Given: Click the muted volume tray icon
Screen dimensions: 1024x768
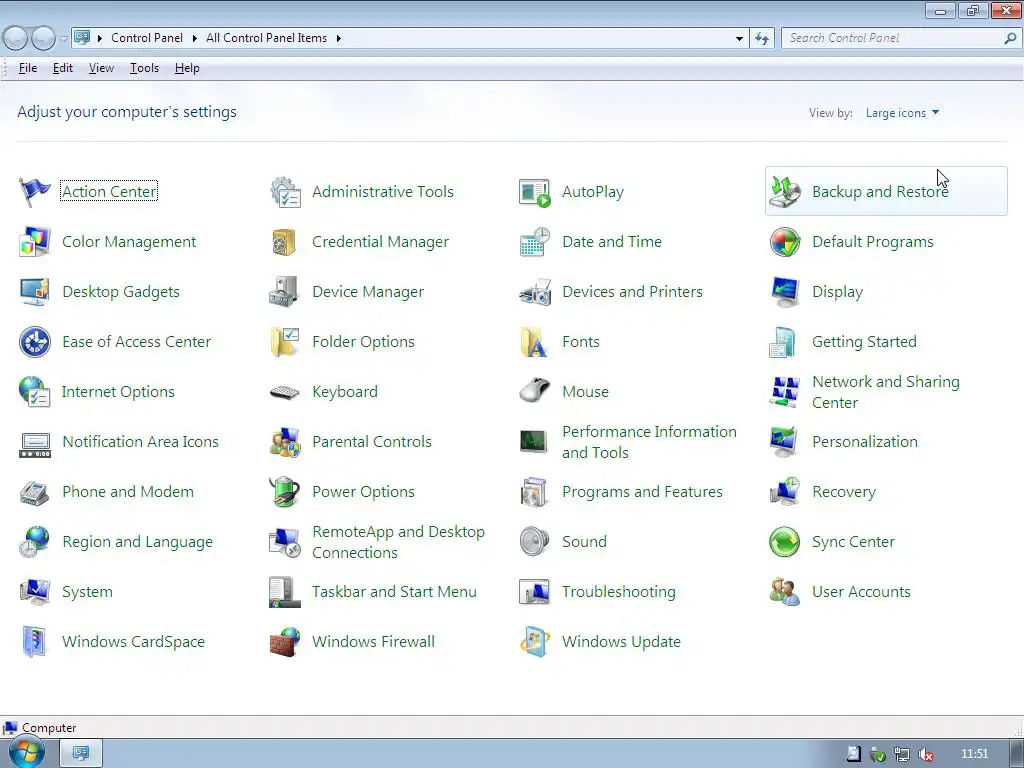Looking at the screenshot, I should 925,754.
